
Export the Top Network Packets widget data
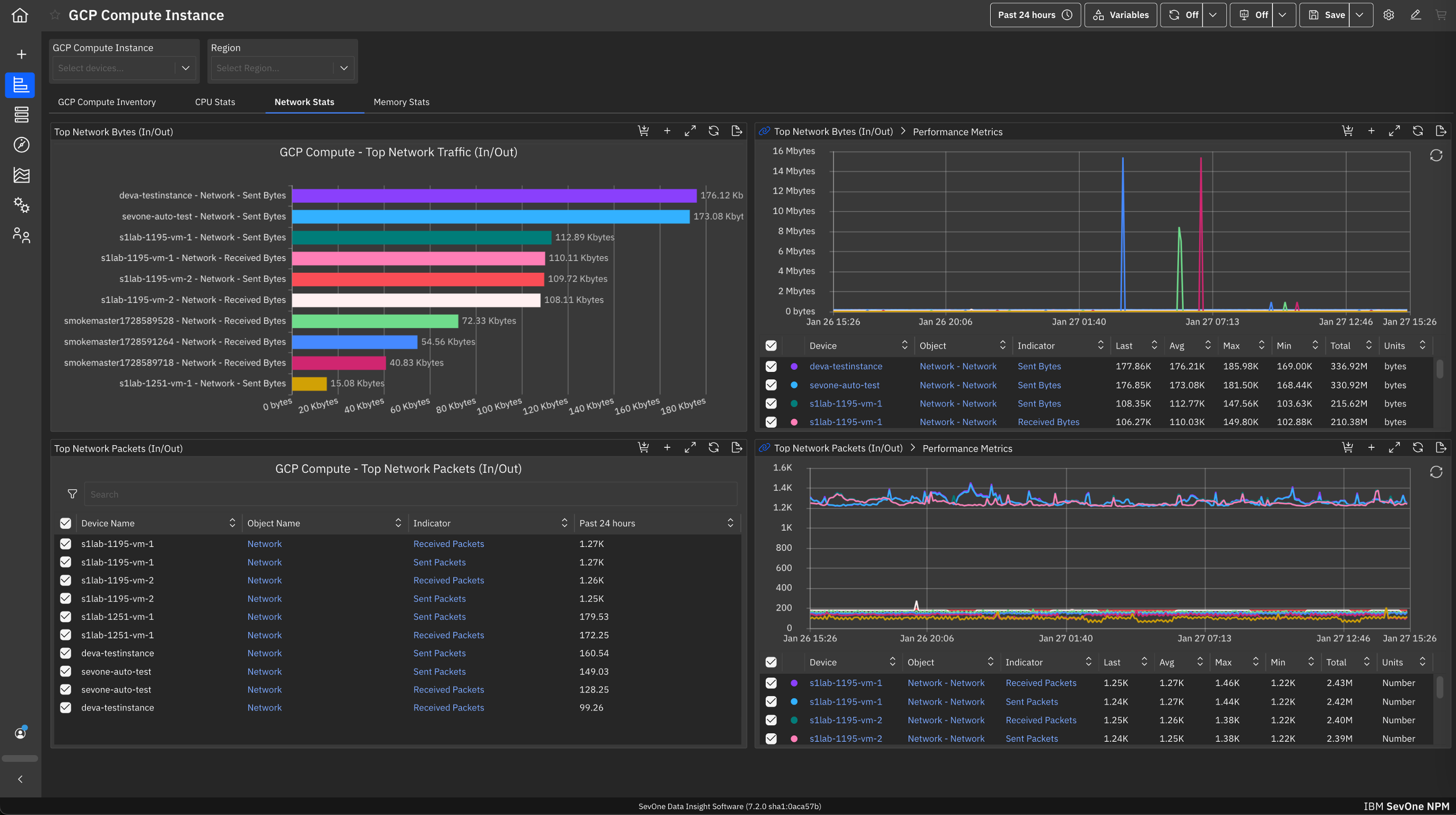pyautogui.click(x=736, y=447)
